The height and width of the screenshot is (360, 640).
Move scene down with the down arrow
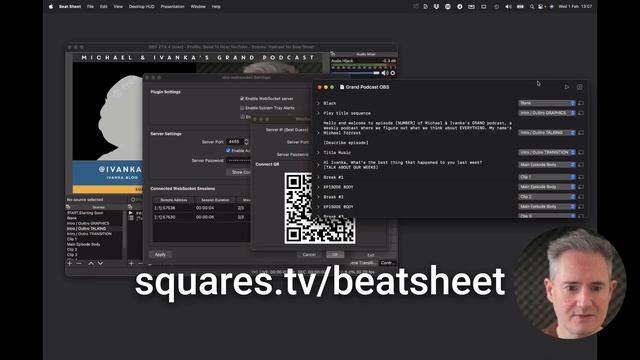click(x=100, y=264)
